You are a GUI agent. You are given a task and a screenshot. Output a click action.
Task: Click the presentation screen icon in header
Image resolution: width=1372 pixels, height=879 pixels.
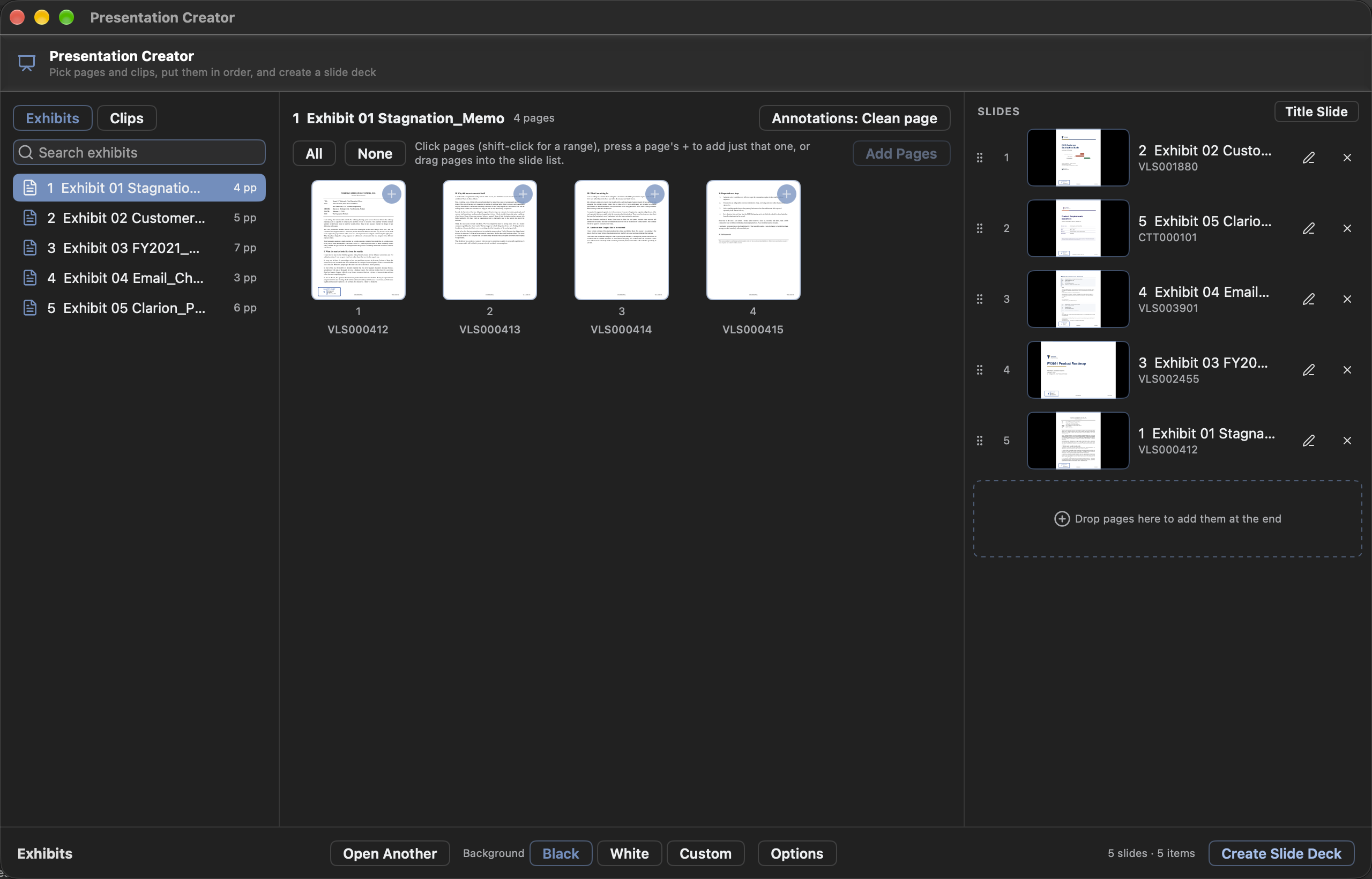click(27, 63)
